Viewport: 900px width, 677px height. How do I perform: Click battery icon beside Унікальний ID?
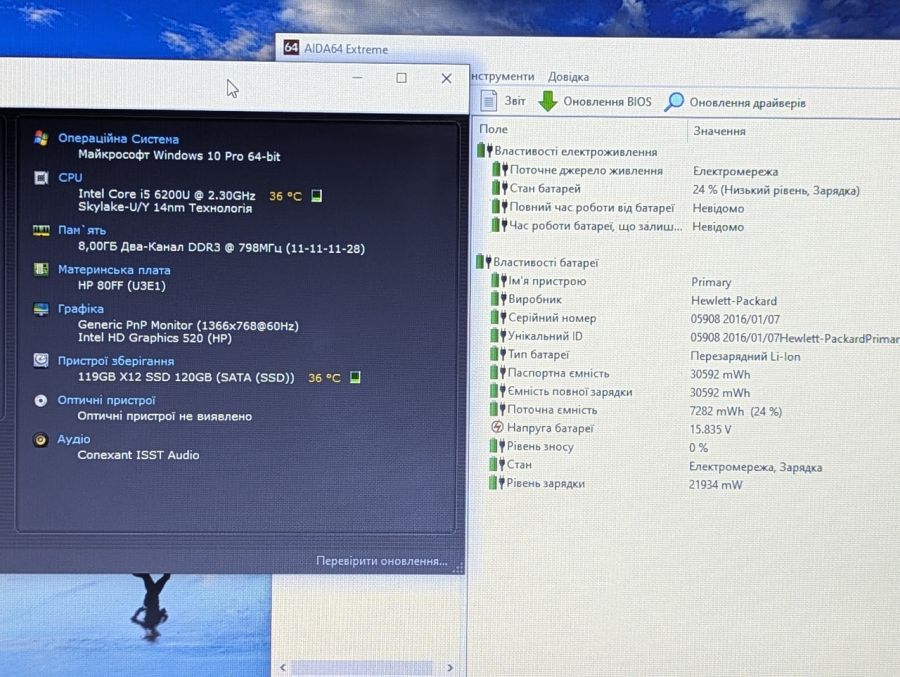(498, 335)
